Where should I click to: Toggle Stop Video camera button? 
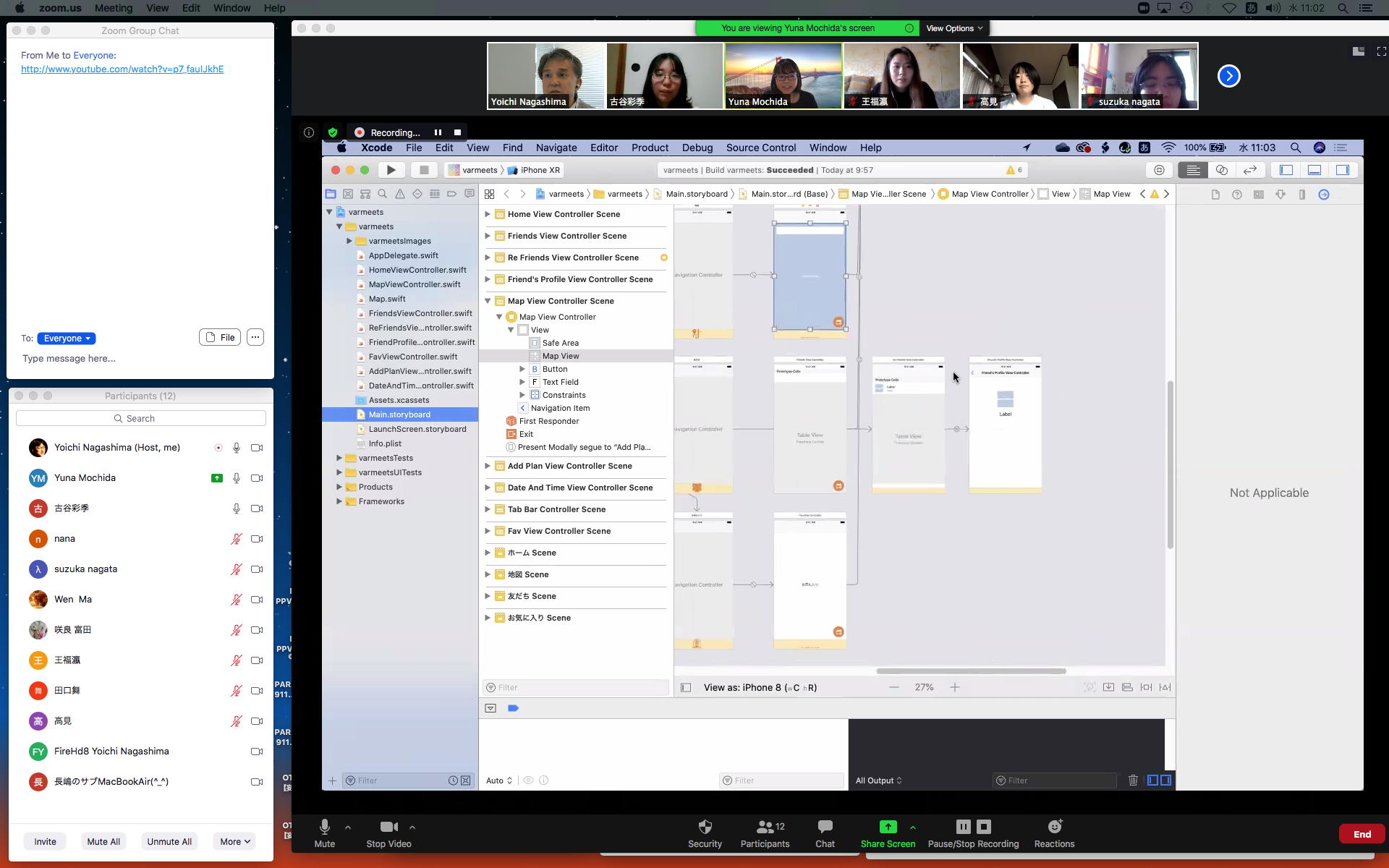click(388, 827)
